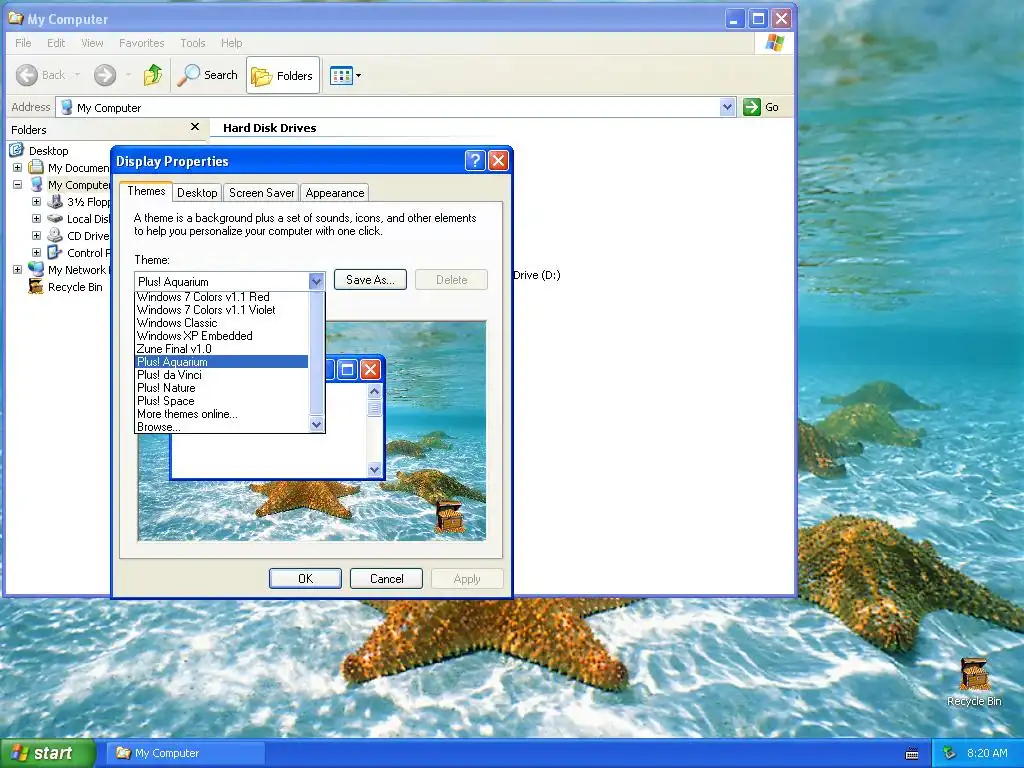The height and width of the screenshot is (768, 1024).
Task: Select My Computer icon in folder tree
Action: click(36, 184)
